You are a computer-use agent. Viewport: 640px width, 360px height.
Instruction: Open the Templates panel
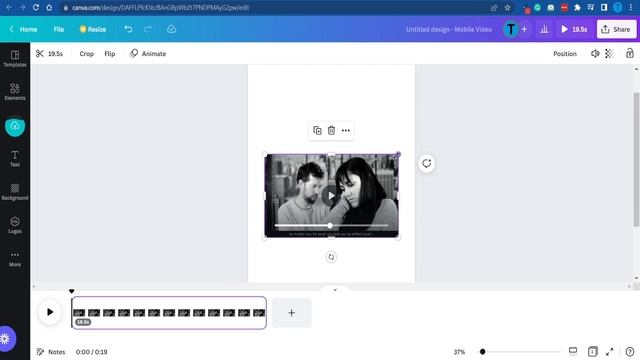click(15, 59)
